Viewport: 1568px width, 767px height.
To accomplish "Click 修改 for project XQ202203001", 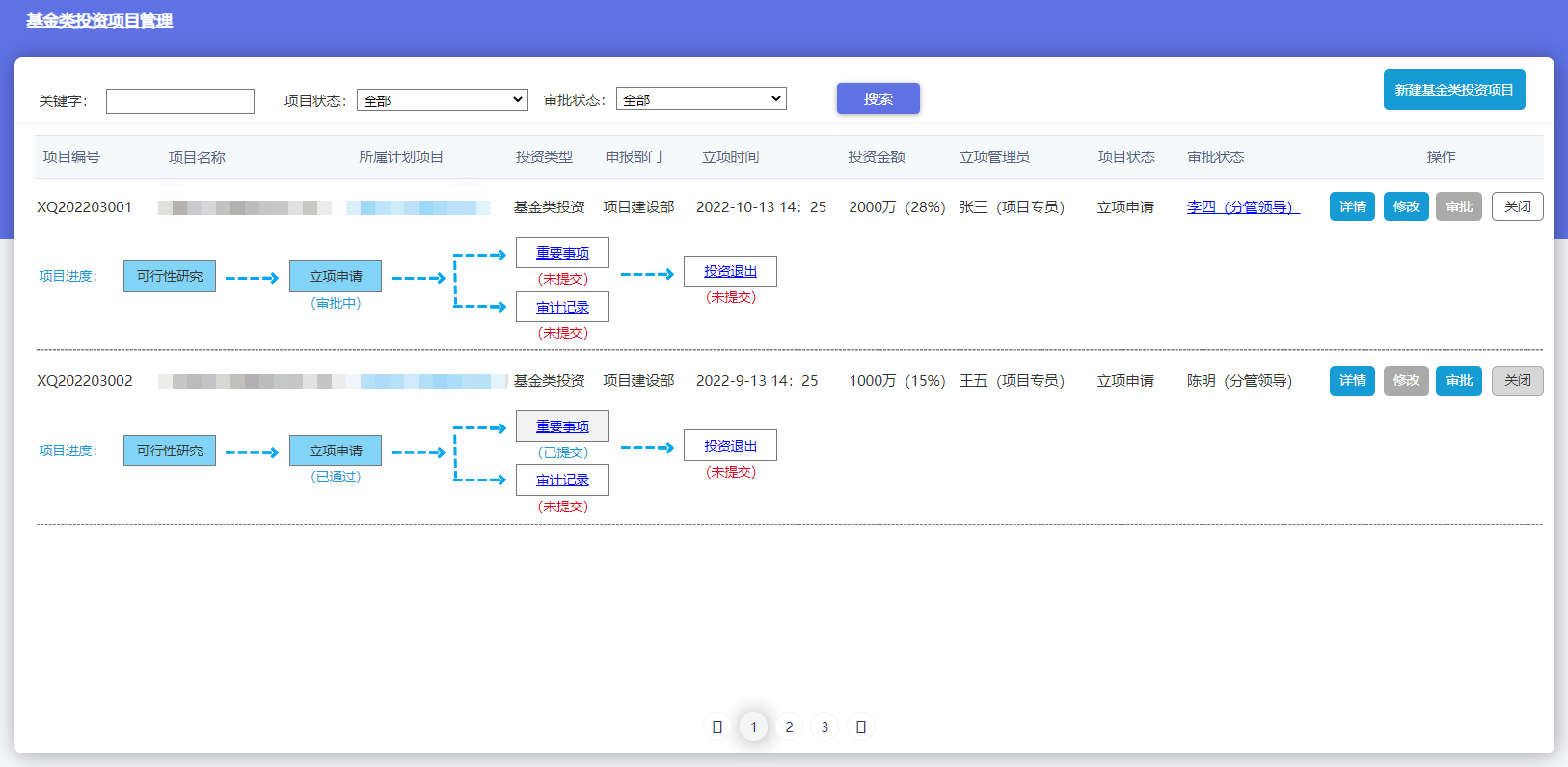I will (1406, 206).
